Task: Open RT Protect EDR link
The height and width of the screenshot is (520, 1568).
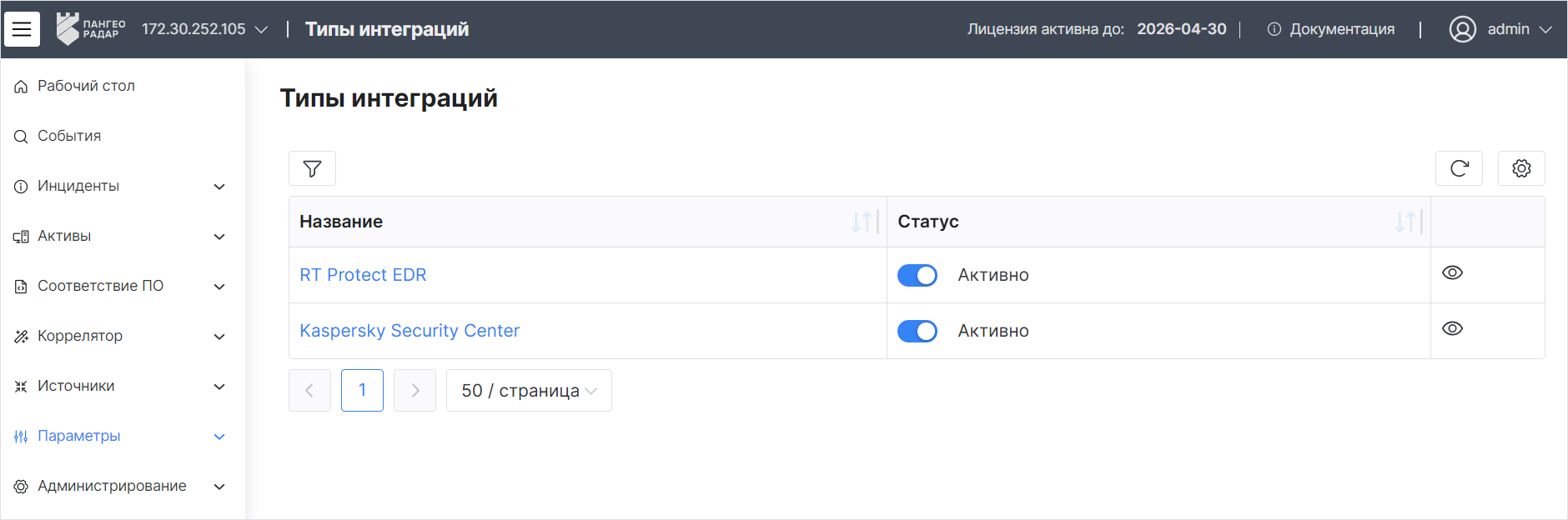Action: (363, 275)
